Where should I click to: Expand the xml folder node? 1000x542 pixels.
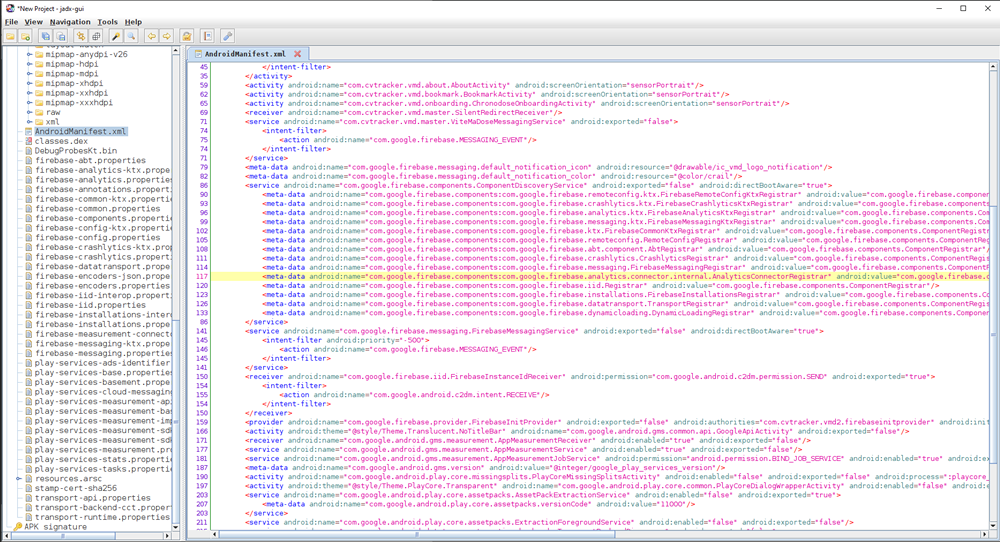(x=29, y=122)
